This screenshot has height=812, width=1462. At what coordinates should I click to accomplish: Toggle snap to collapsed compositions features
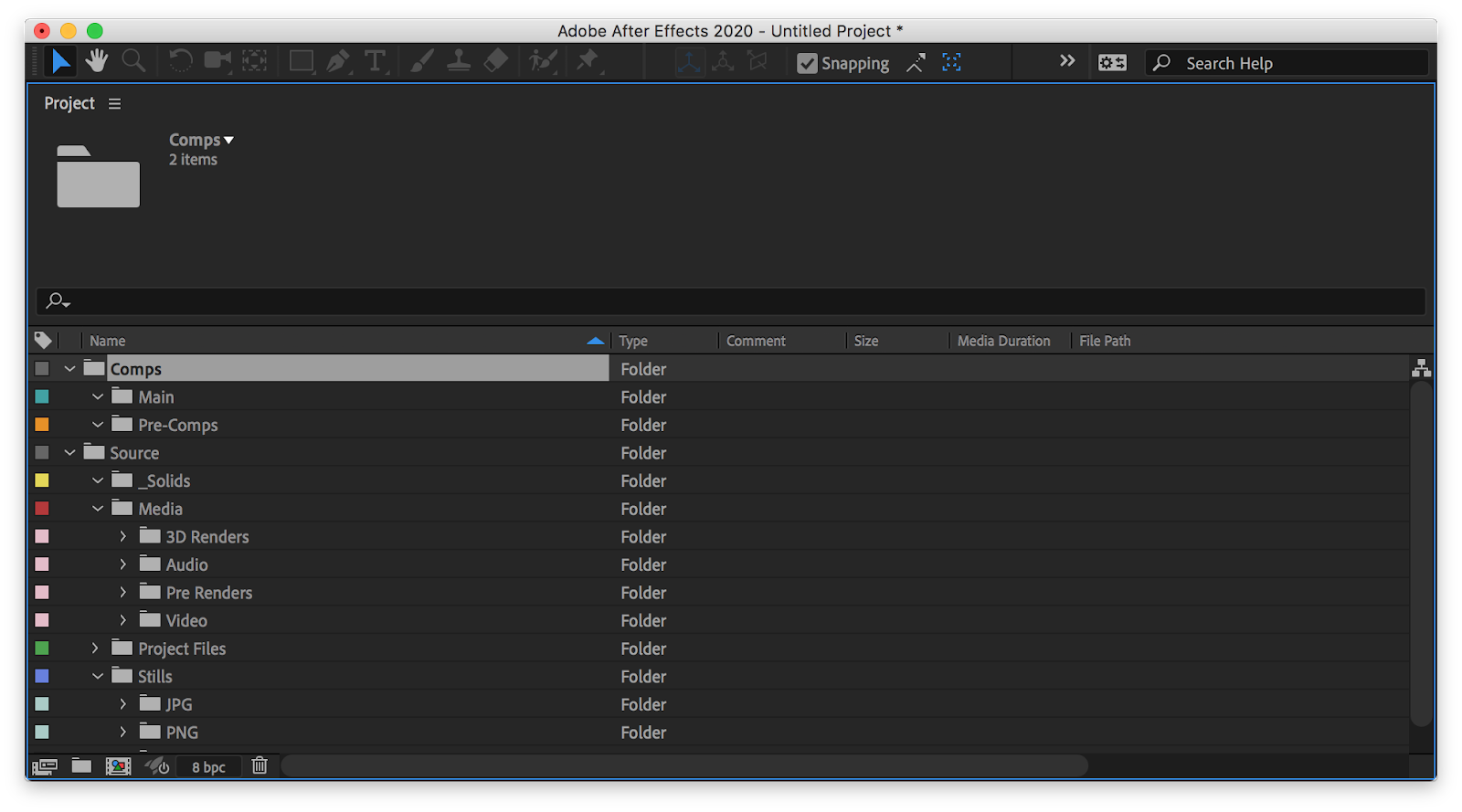pos(951,62)
